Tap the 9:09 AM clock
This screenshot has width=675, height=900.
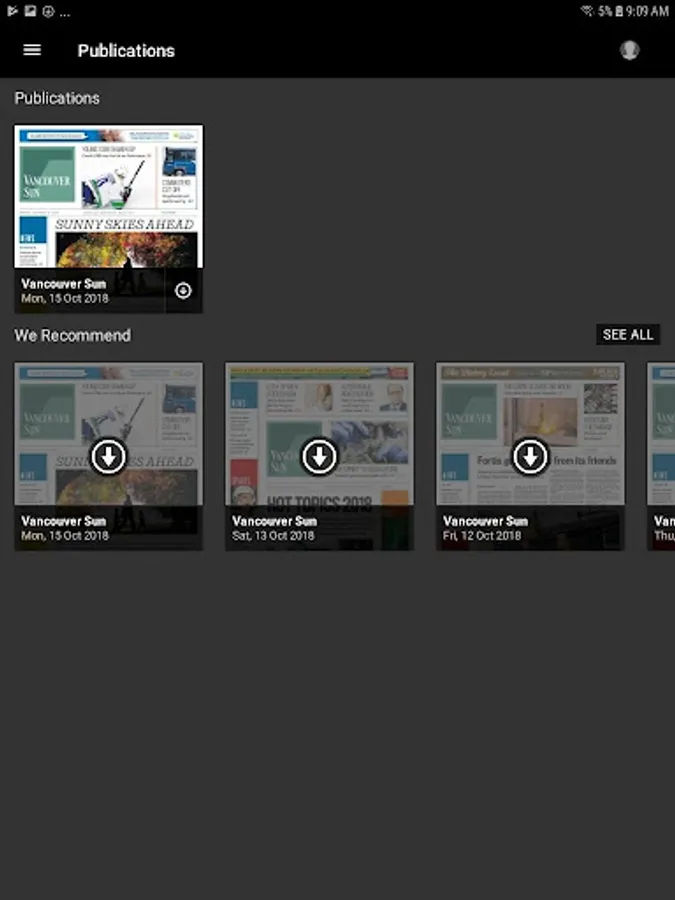[x=647, y=11]
